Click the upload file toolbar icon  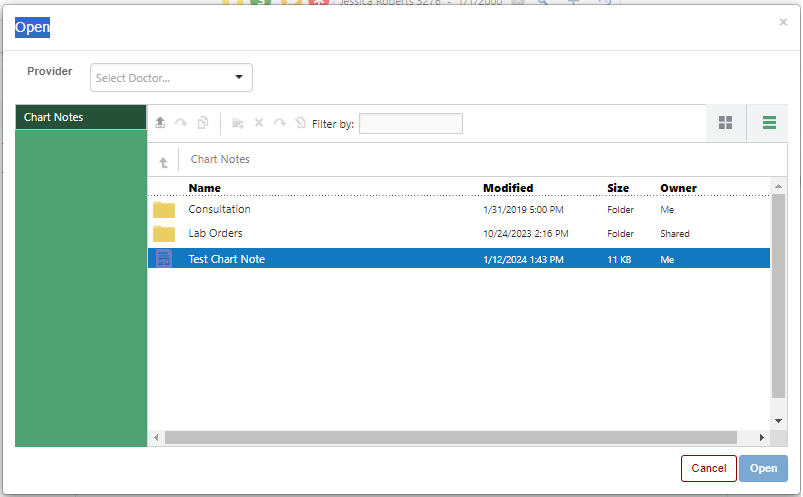click(160, 123)
